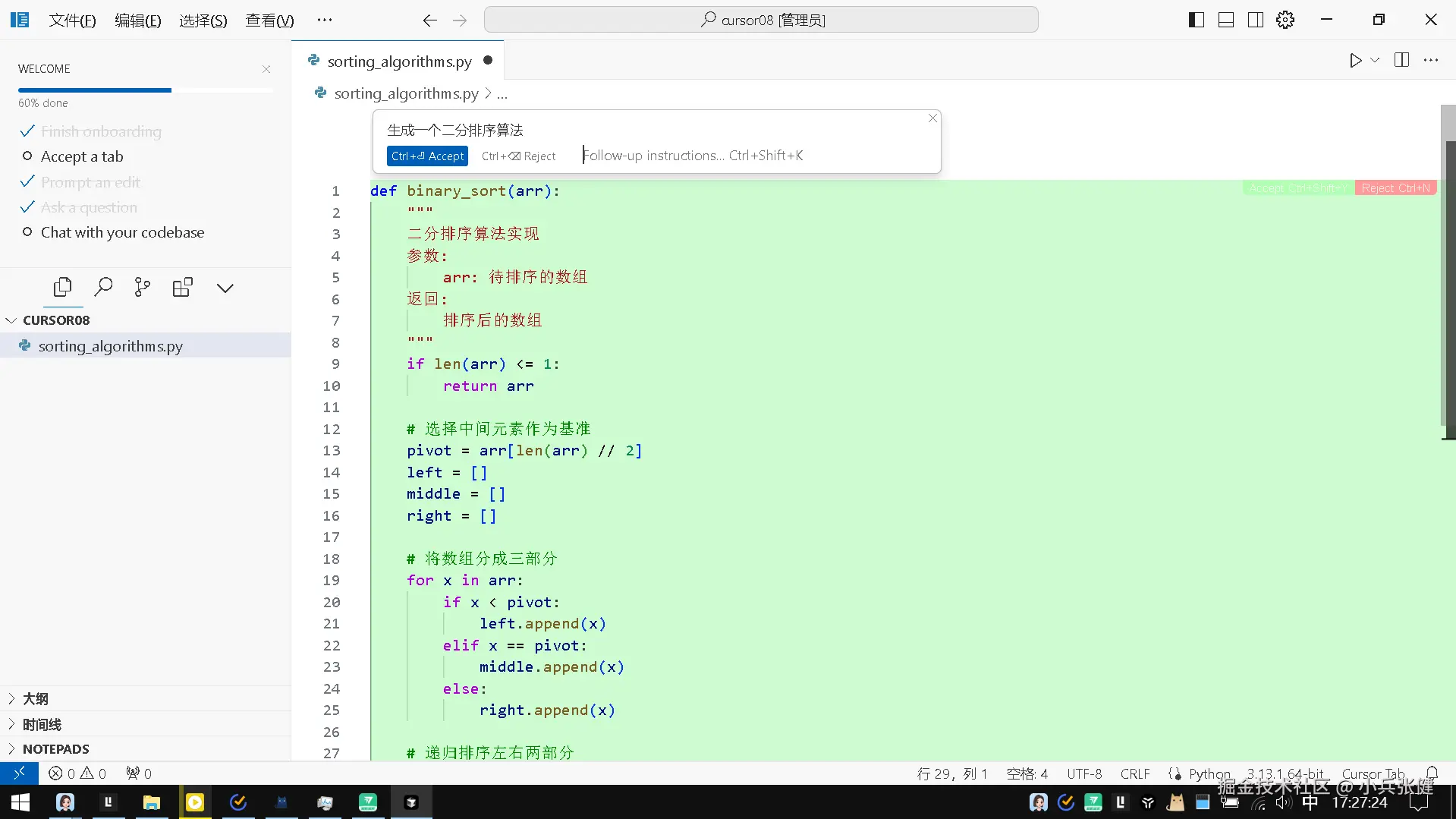This screenshot has width=1456, height=819.
Task: Open editor more actions menu
Action: coord(1431,60)
